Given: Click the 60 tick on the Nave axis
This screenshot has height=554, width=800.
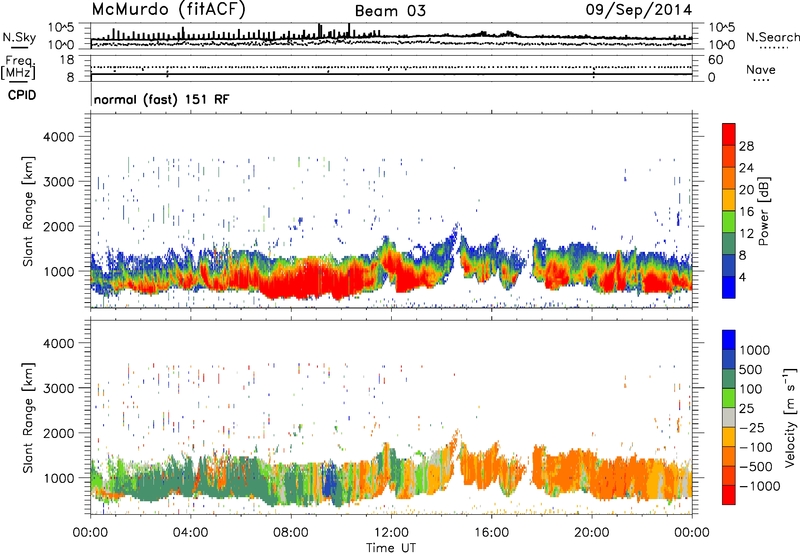Looking at the screenshot, I should coord(716,60).
